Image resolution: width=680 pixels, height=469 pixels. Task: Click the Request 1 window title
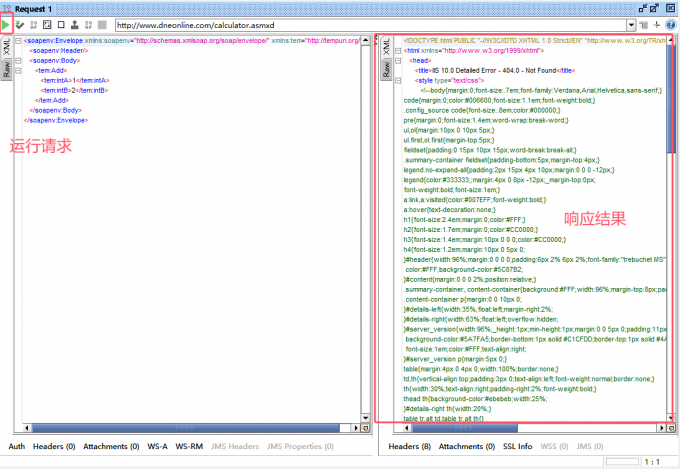click(x=33, y=9)
